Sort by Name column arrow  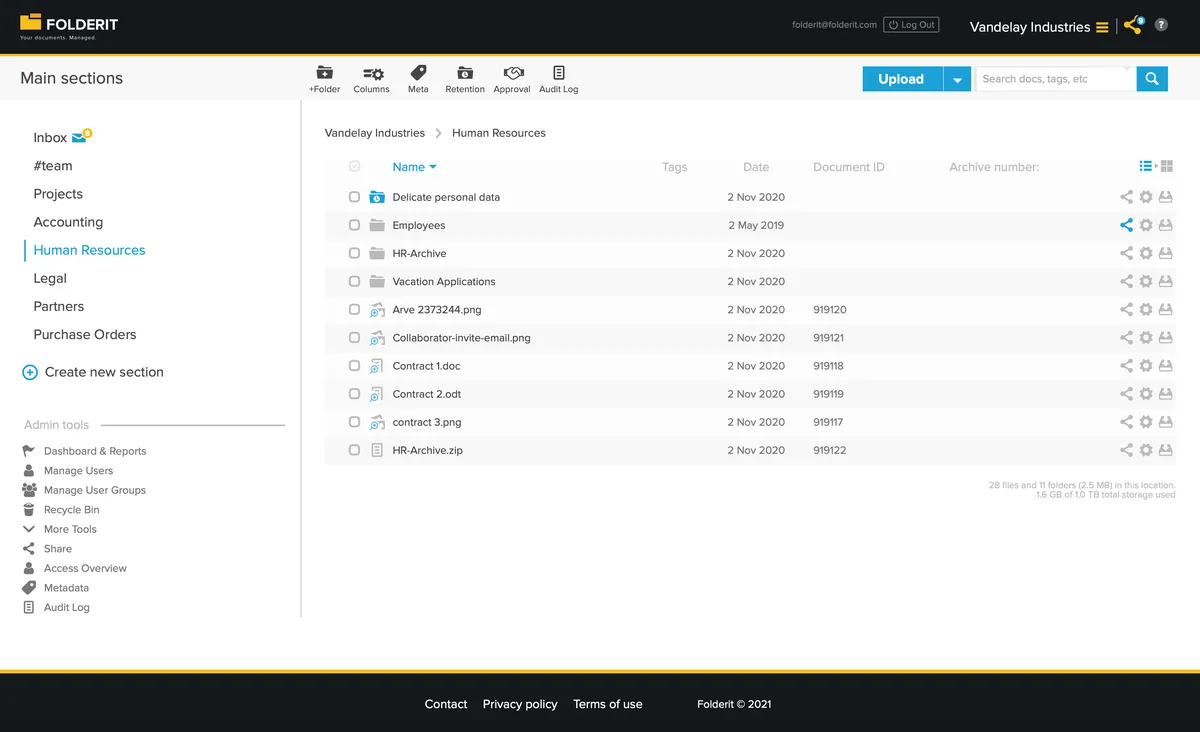point(433,167)
